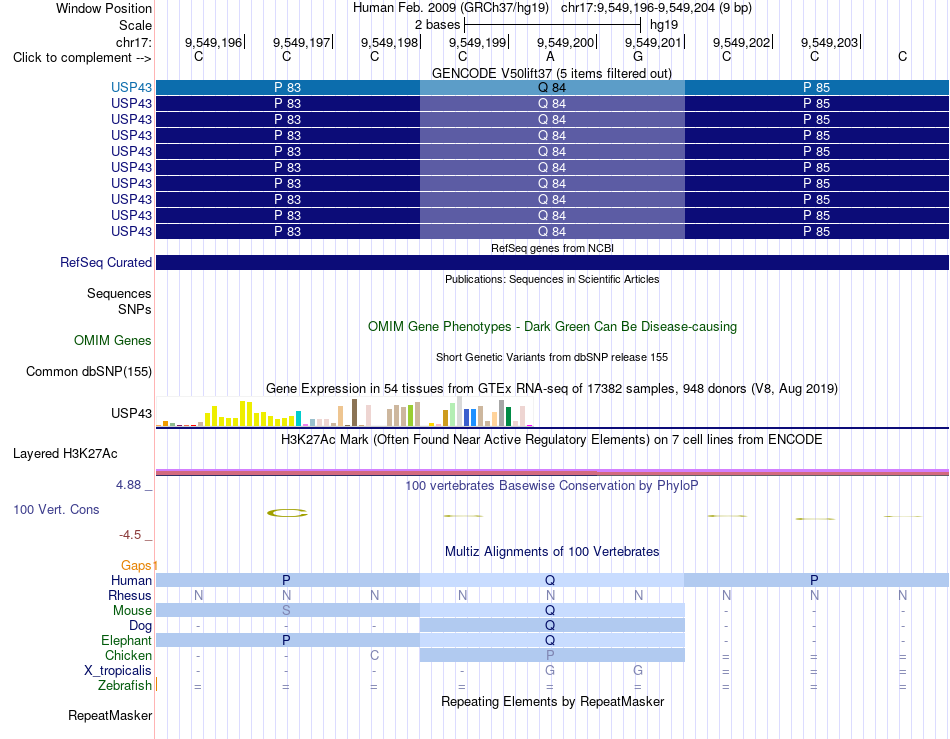Open the GENCODE V50lift37 track title
The width and height of the screenshot is (950, 739).
coord(552,73)
